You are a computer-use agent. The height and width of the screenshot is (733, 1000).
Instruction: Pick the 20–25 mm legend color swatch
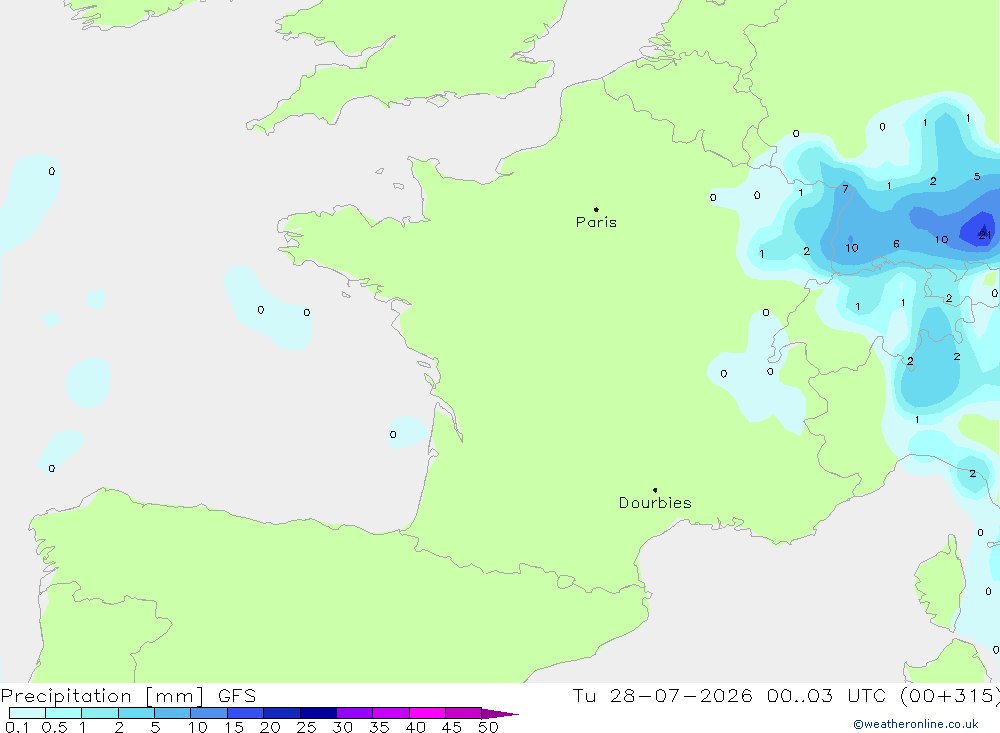pos(282,713)
